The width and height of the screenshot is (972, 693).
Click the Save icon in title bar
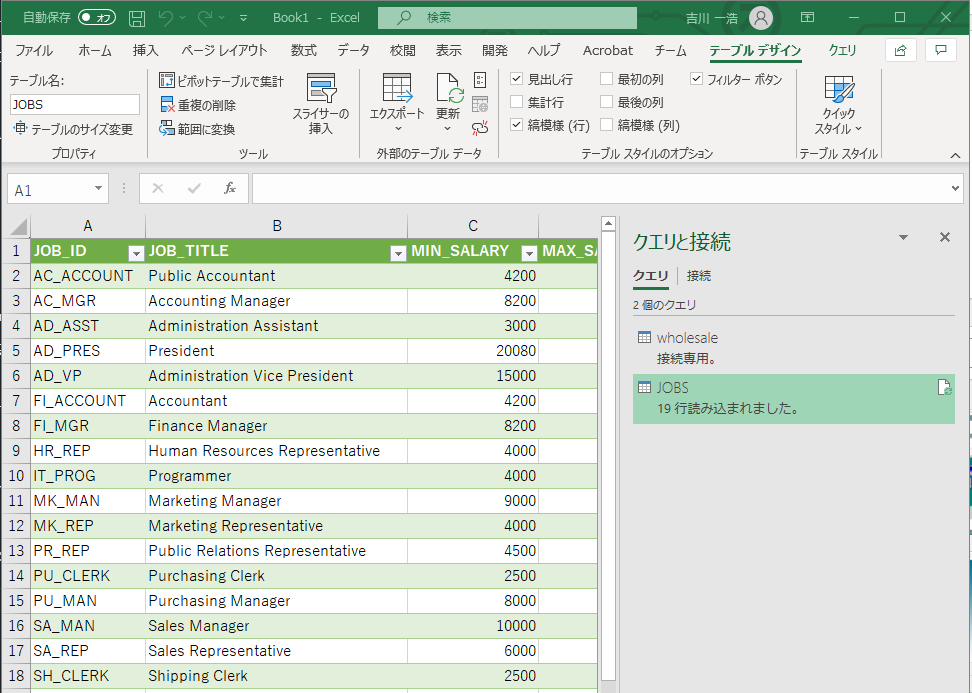pos(137,18)
